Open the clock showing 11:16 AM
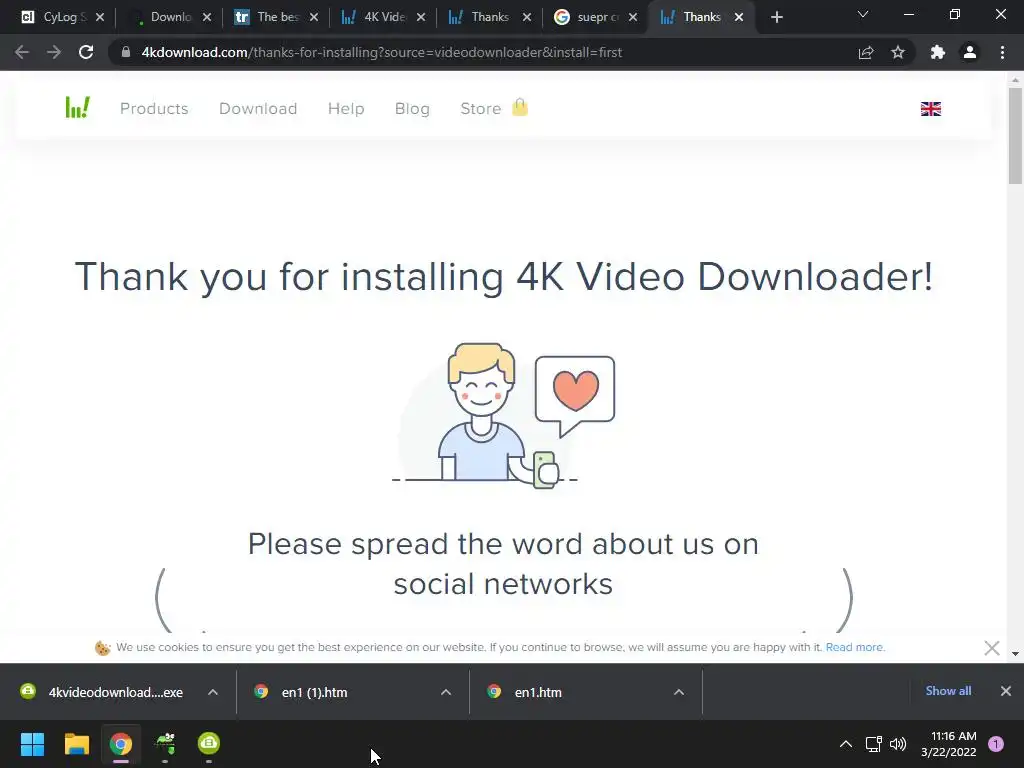Image resolution: width=1024 pixels, height=768 pixels. (949, 744)
